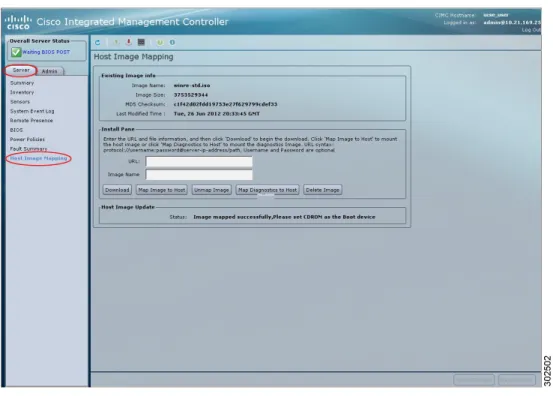Switch to the Admin tab

coord(50,71)
